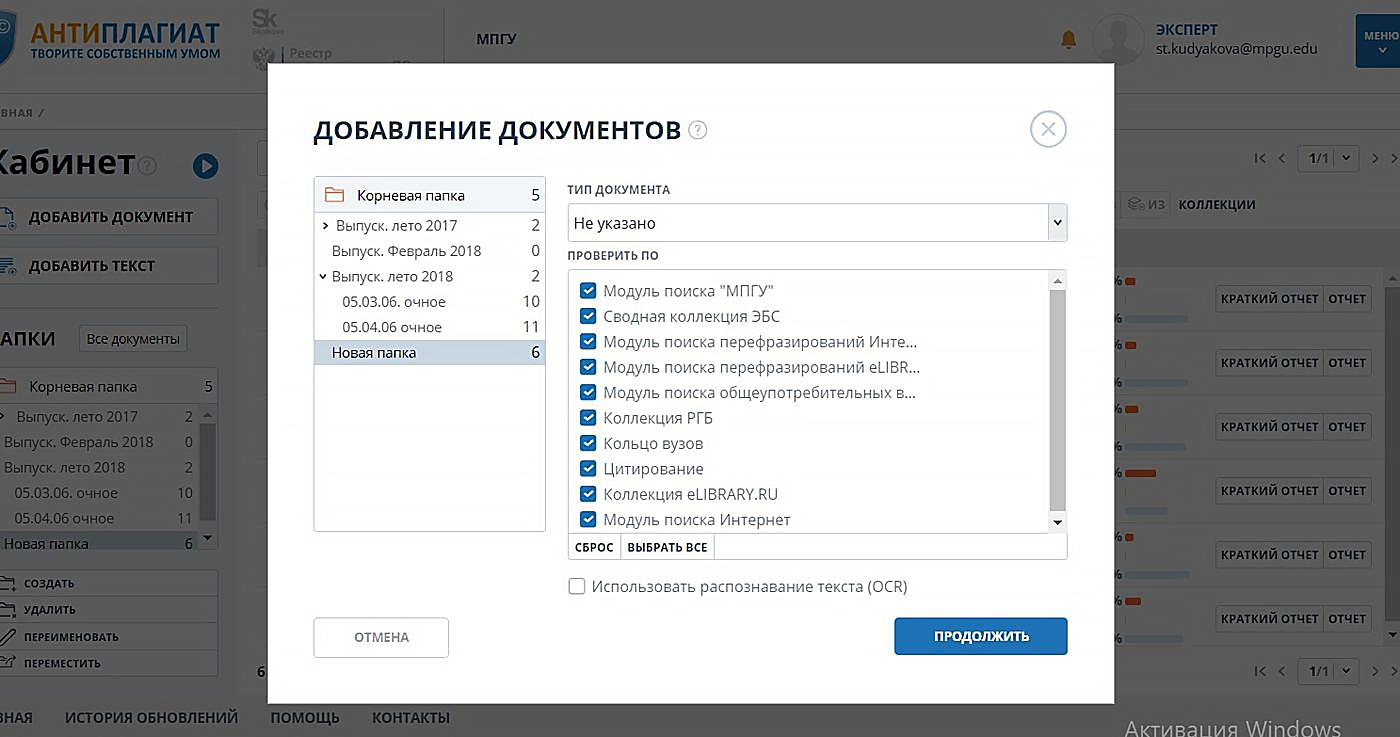Uncheck Модуль поиска перефразирований eLIBRARY
The width and height of the screenshot is (1400, 737).
click(x=588, y=367)
